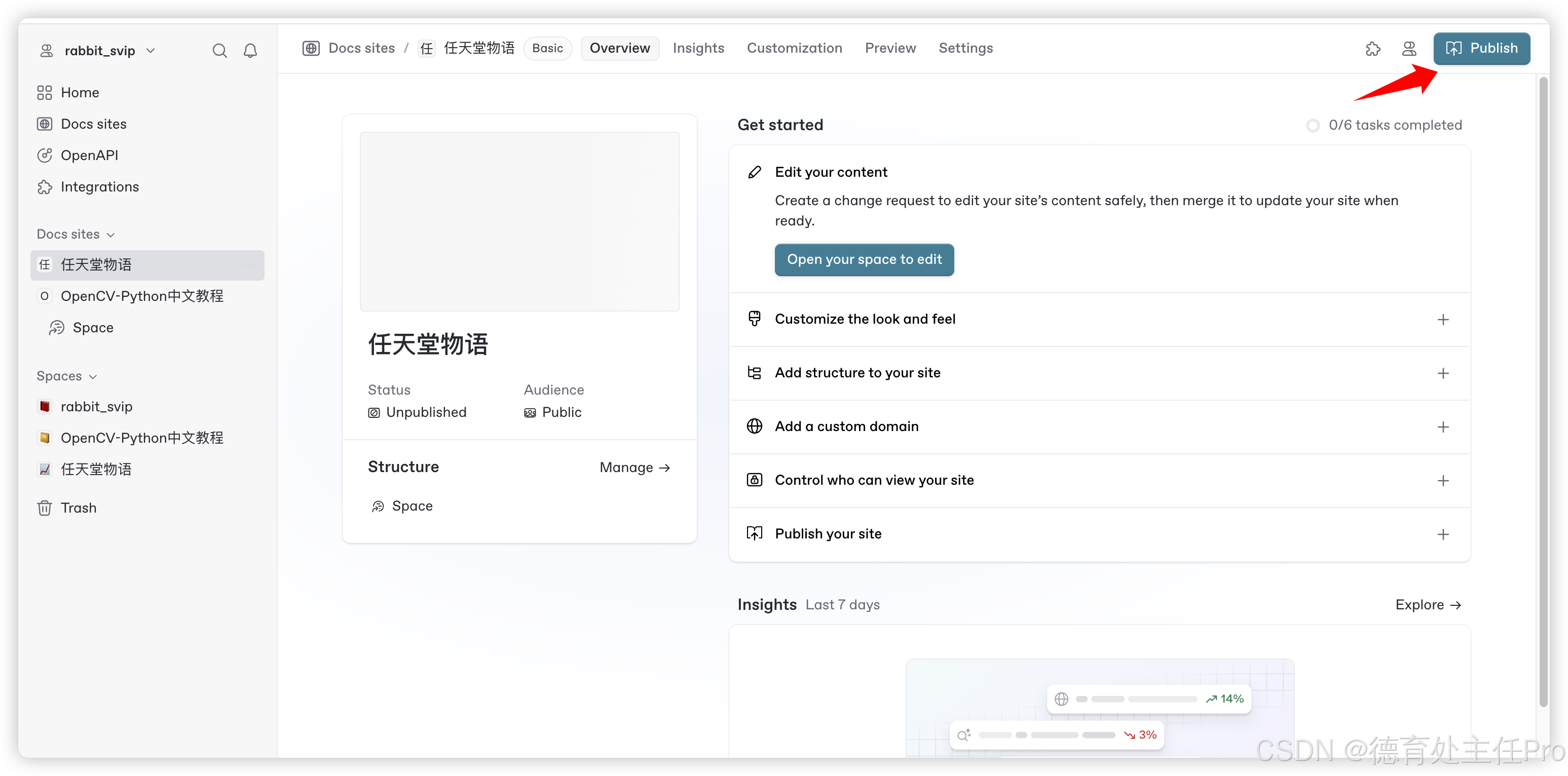This screenshot has width=1568, height=776.
Task: Open the rabbit_svip space in Spaces list
Action: [96, 406]
